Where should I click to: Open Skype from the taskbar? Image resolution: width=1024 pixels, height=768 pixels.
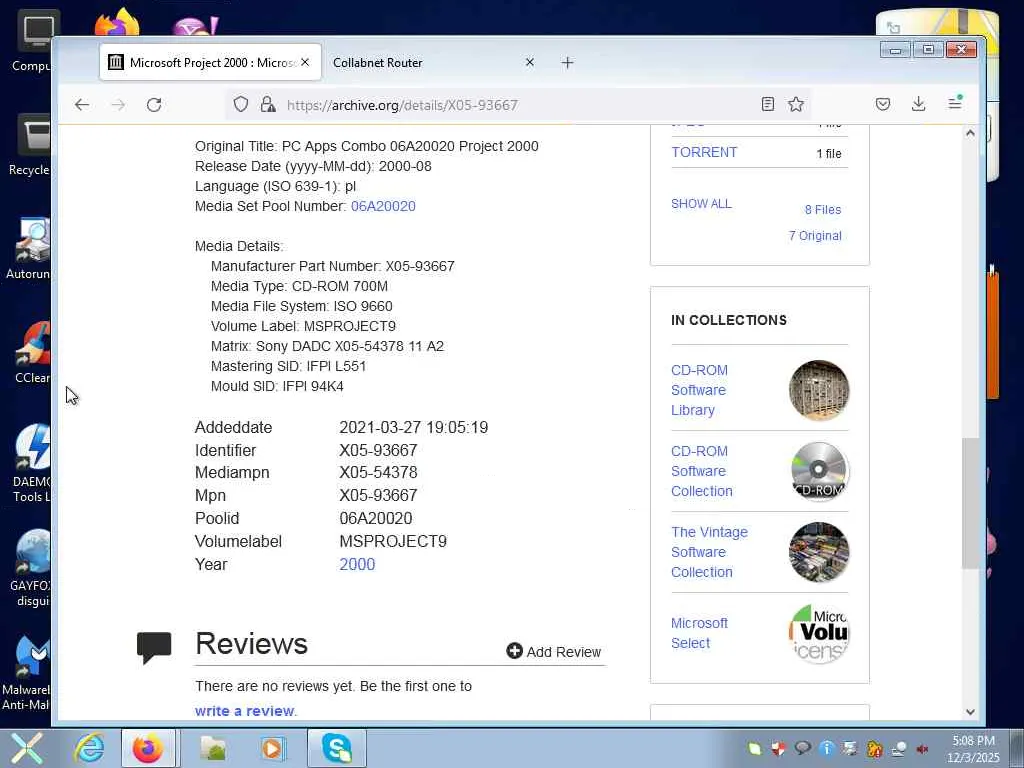click(x=336, y=748)
